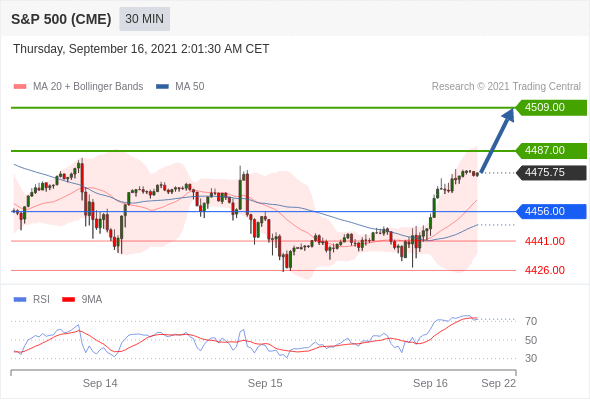
Task: Click the RSI 70 level label
Action: pyautogui.click(x=531, y=321)
